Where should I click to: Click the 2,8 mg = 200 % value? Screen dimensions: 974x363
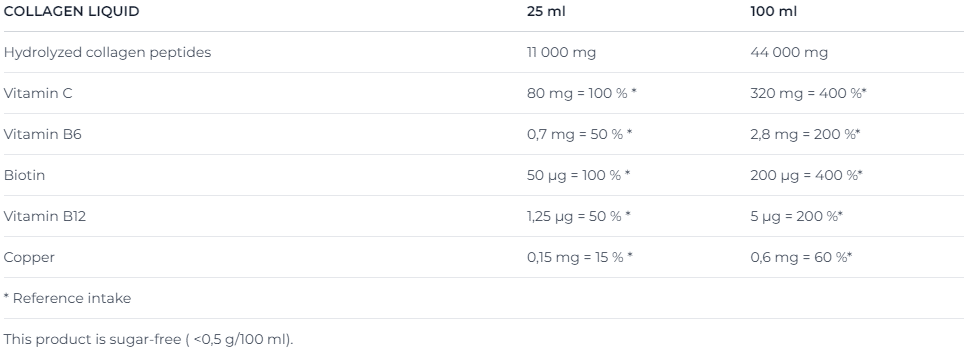tap(805, 134)
